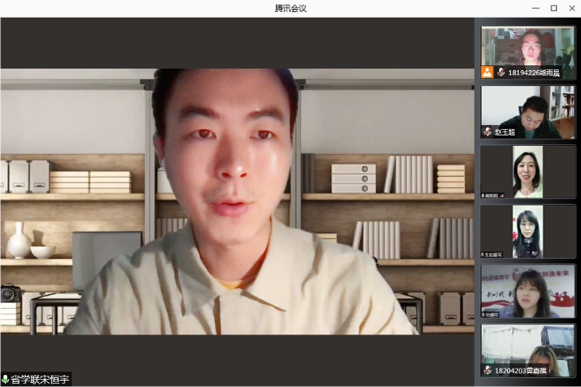
Task: Click muted microphone icon beside 18204203 name
Action: [488, 370]
